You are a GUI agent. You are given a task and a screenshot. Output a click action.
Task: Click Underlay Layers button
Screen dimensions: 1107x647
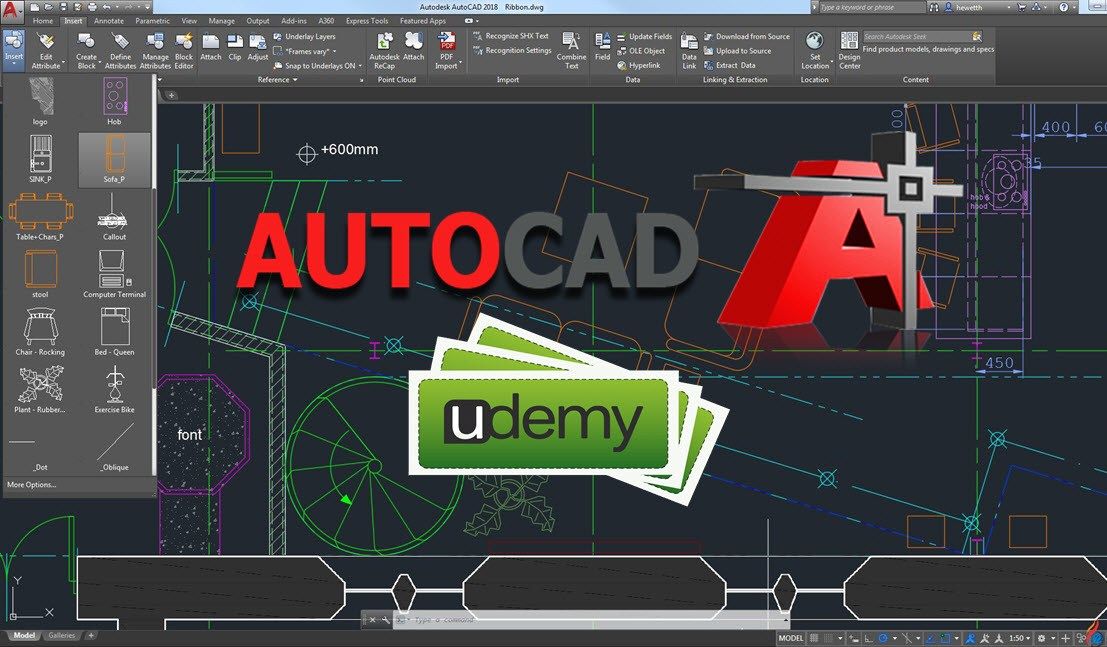304,37
